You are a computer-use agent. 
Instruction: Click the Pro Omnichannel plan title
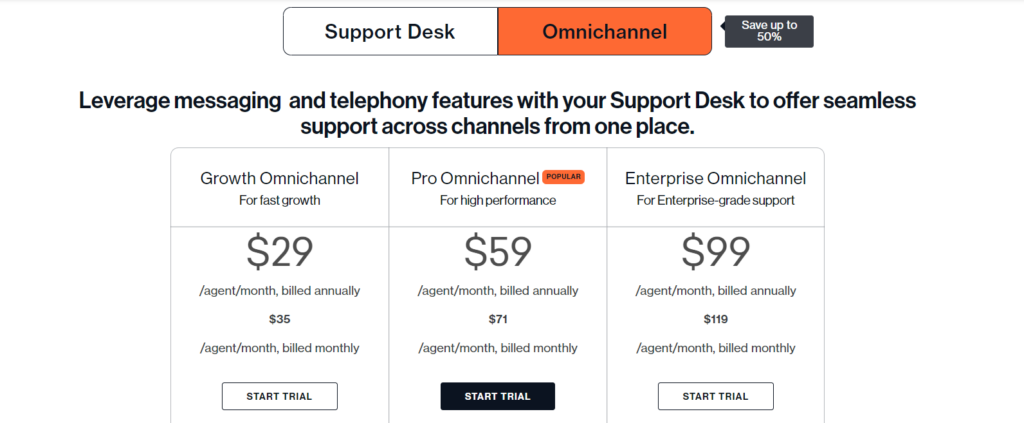[474, 179]
